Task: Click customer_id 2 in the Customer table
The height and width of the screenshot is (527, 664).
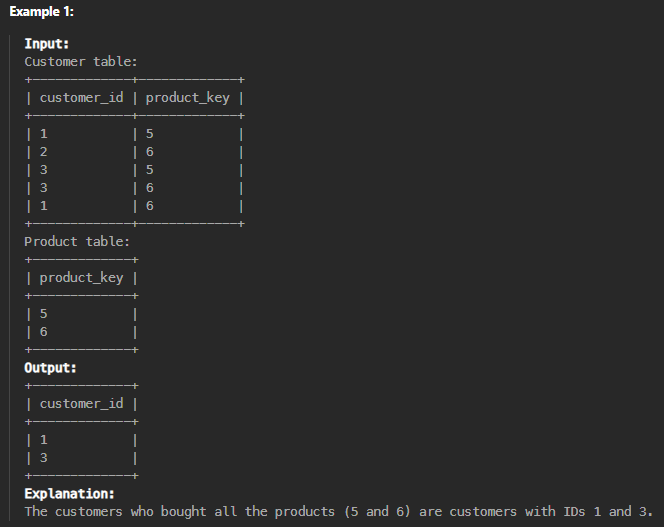Action: click(x=44, y=152)
